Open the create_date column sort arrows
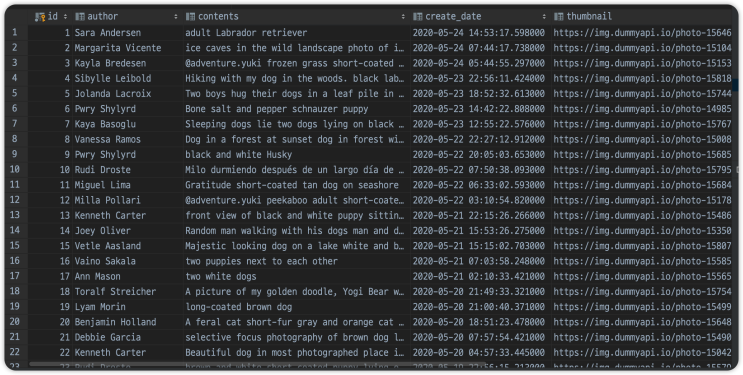743x375 pixels. pyautogui.click(x=544, y=17)
